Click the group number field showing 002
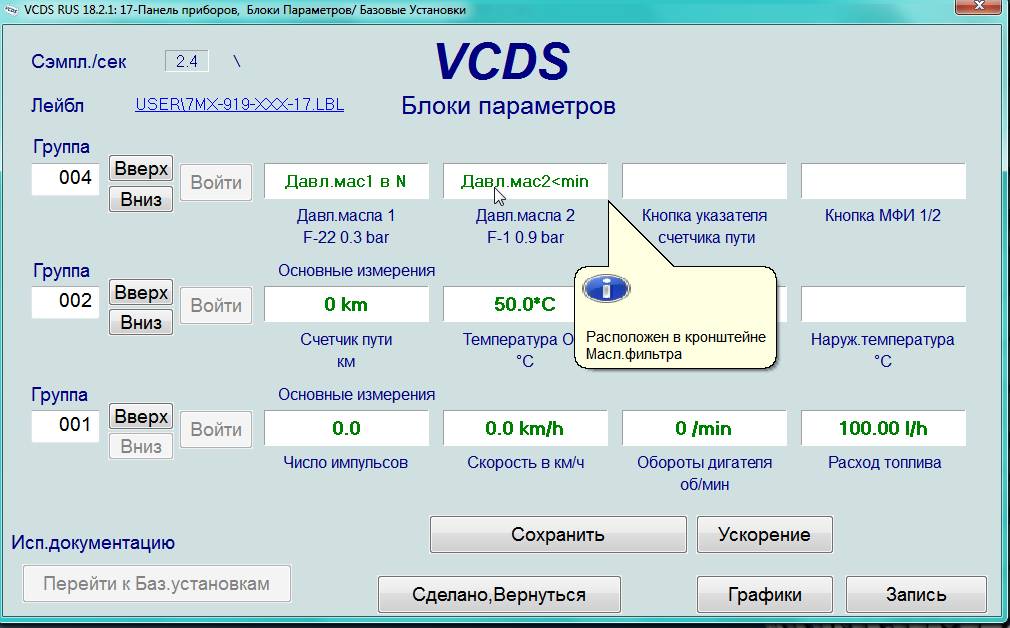The height and width of the screenshot is (628, 1010). tap(66, 302)
